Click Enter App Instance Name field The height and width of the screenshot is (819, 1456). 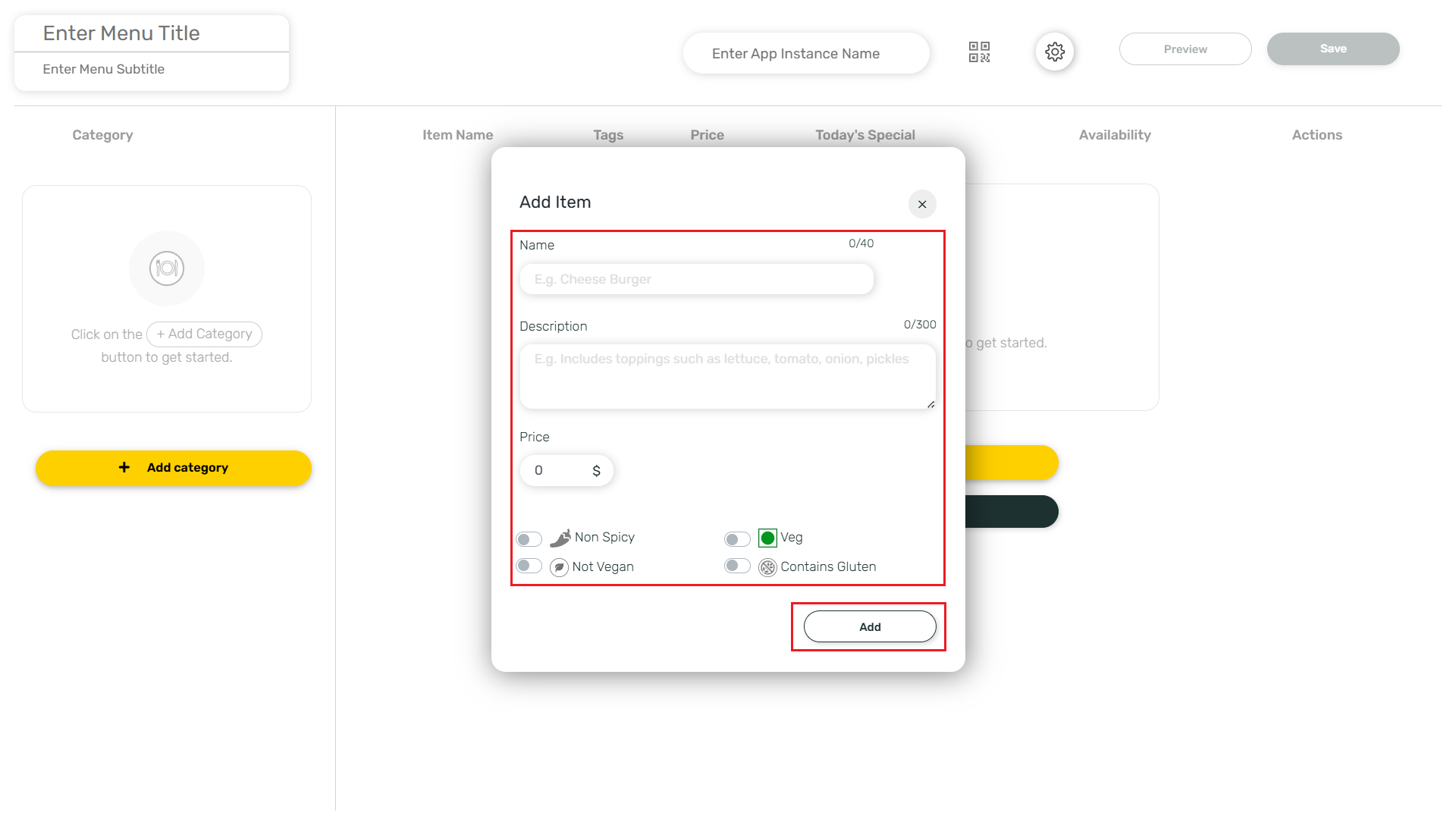[x=805, y=54]
